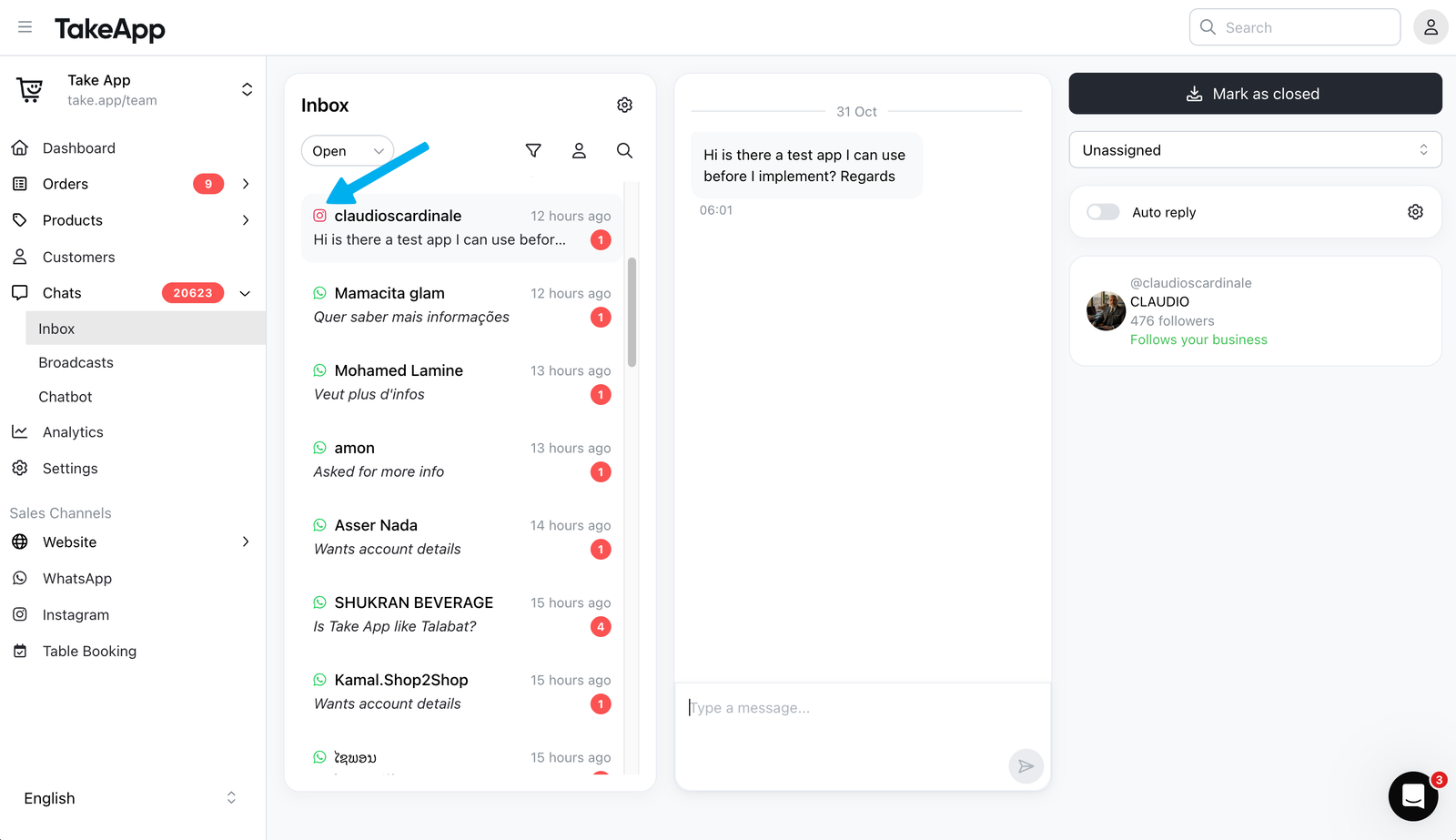Image resolution: width=1456 pixels, height=840 pixels.
Task: Open the Mohamed Lamine conversation
Action: click(x=462, y=382)
